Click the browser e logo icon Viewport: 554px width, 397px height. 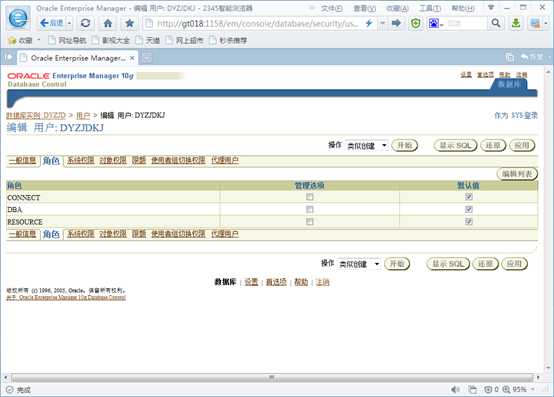pos(18,18)
